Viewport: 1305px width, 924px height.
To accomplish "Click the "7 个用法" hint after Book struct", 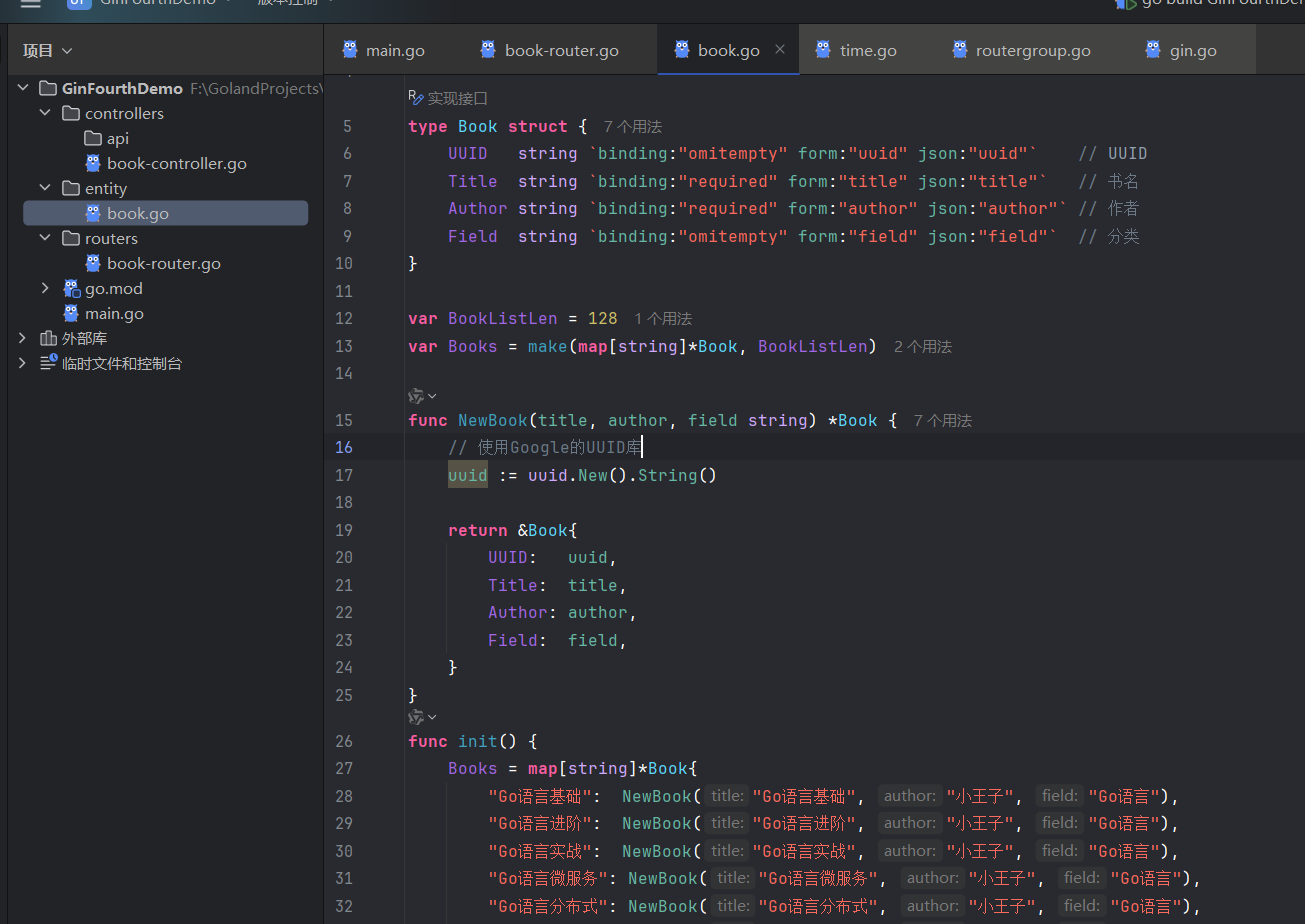I will [632, 127].
